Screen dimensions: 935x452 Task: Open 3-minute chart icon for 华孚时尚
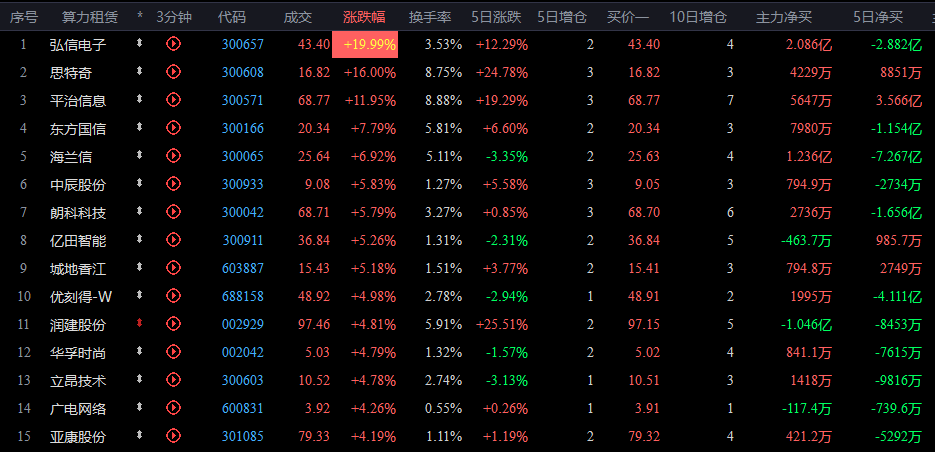173,352
